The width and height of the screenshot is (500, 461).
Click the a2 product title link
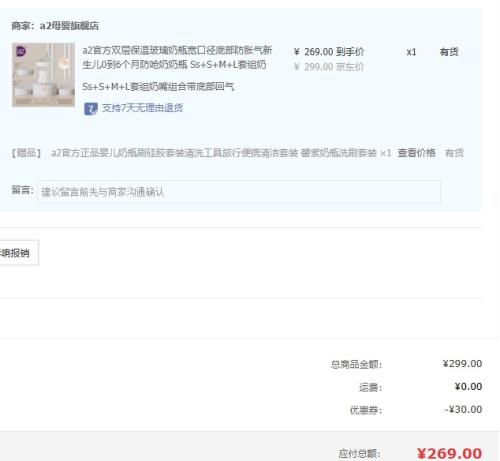pyautogui.click(x=177, y=57)
